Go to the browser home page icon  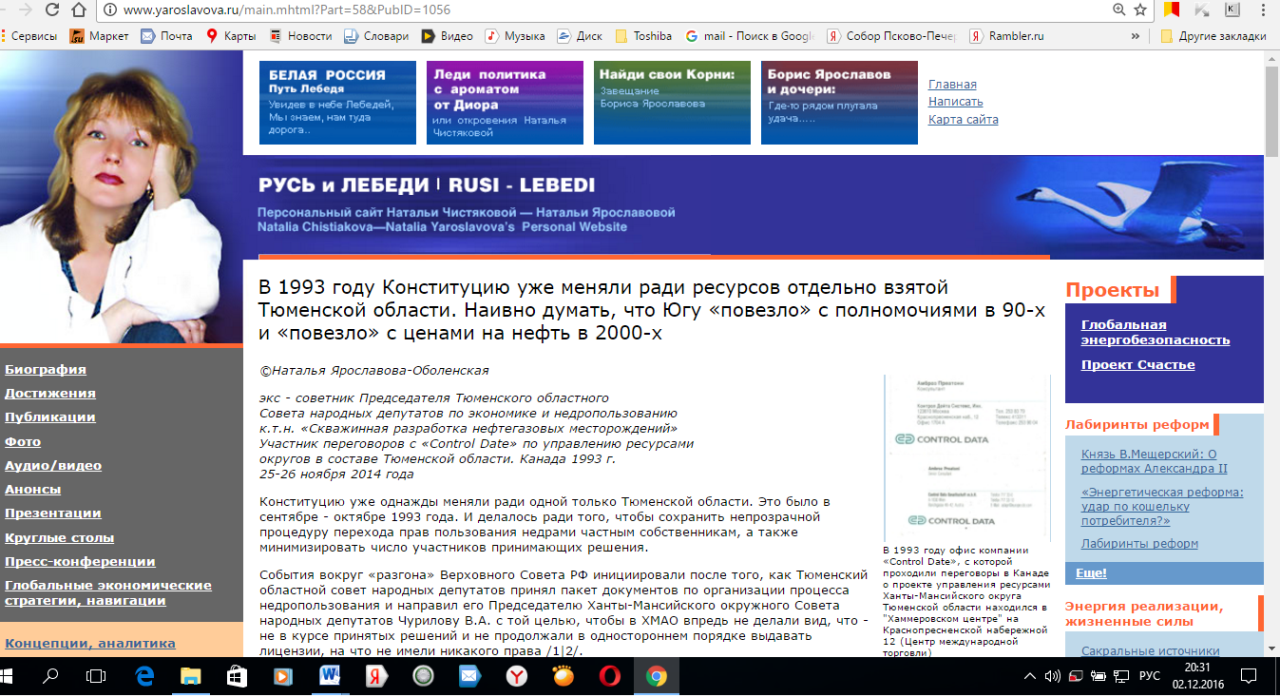point(79,10)
